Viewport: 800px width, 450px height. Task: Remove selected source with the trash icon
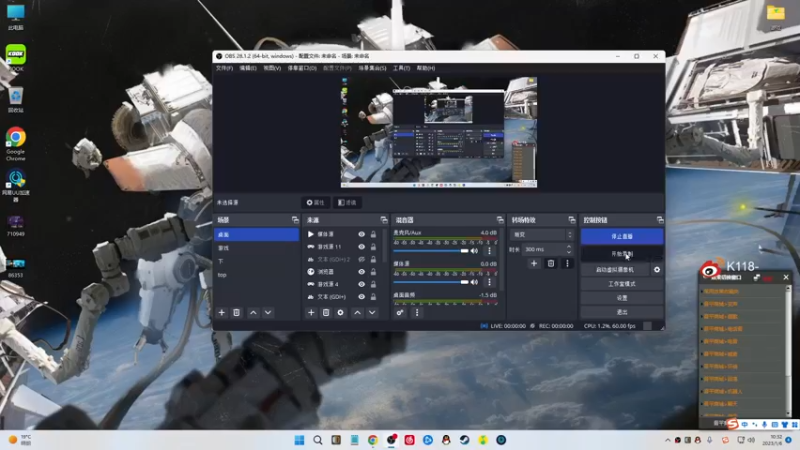pos(326,312)
